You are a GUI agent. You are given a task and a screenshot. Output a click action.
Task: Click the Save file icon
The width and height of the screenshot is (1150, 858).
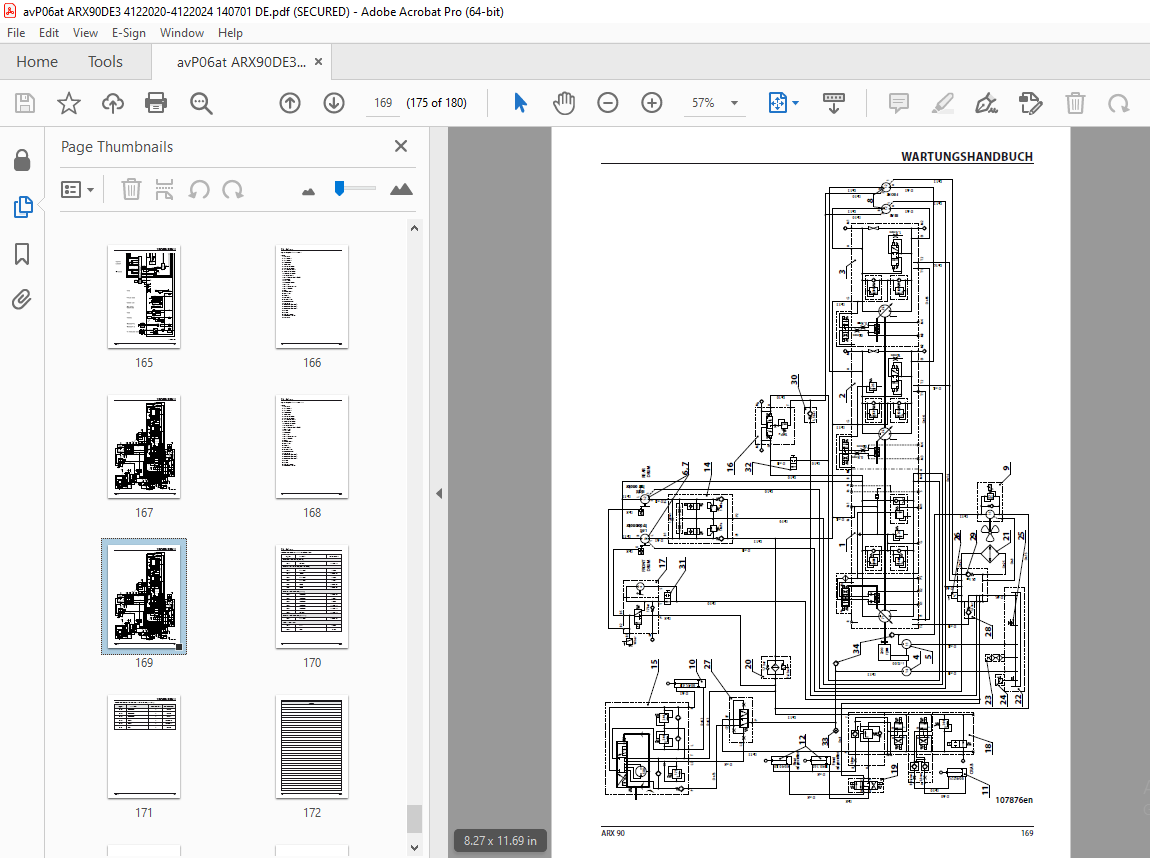25,103
